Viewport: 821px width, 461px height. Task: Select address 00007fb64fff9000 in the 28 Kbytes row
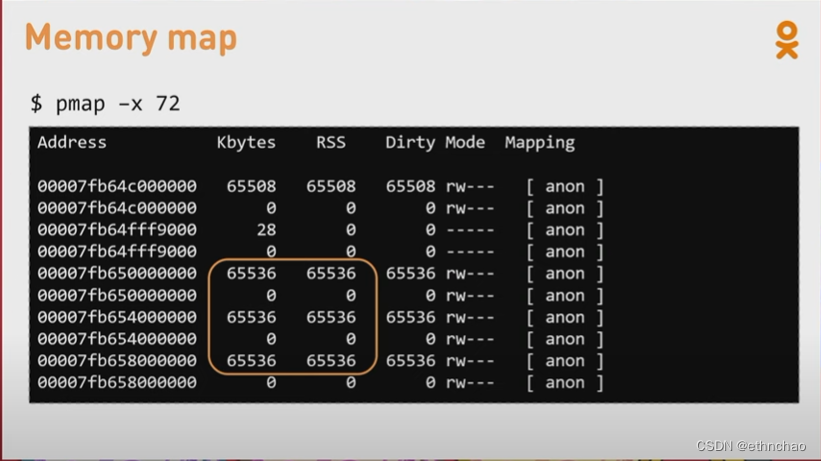tap(117, 229)
